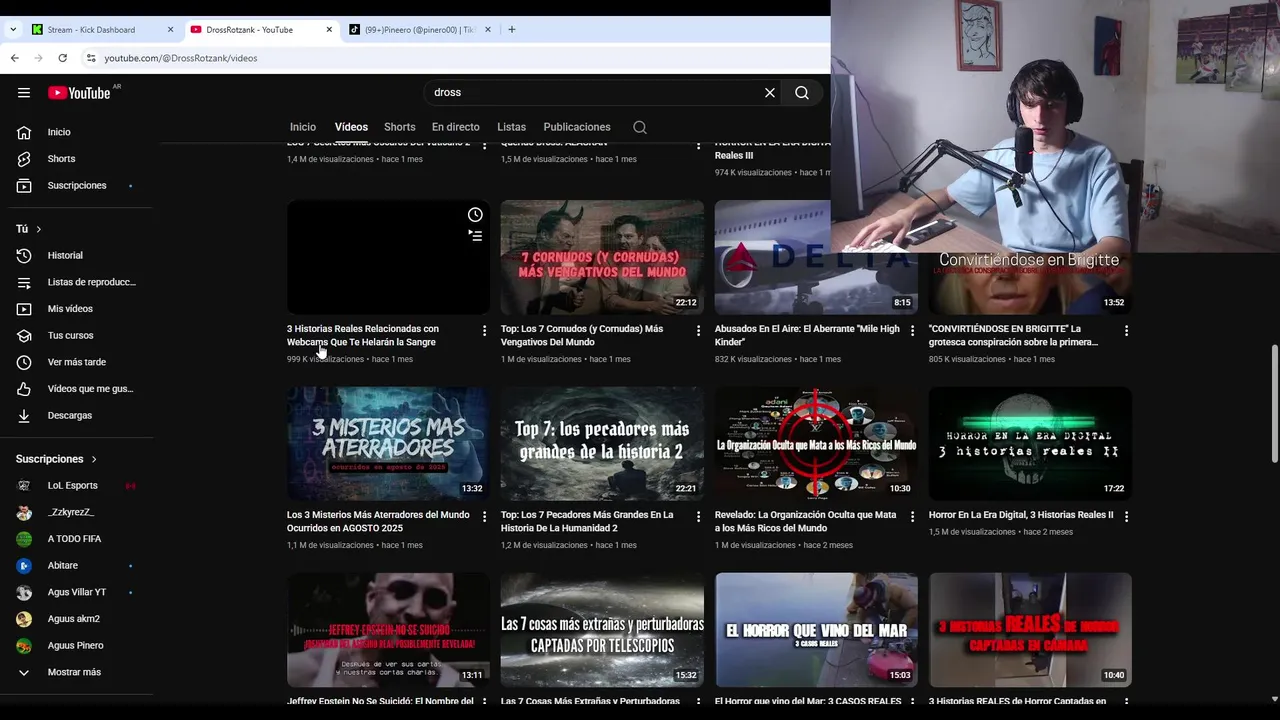Open the channel search magnifier icon
Image resolution: width=1280 pixels, height=720 pixels.
tap(640, 127)
